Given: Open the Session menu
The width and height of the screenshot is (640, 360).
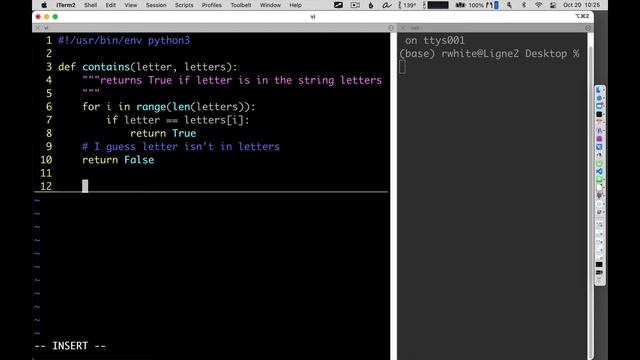Looking at the screenshot, I should point(156,5).
